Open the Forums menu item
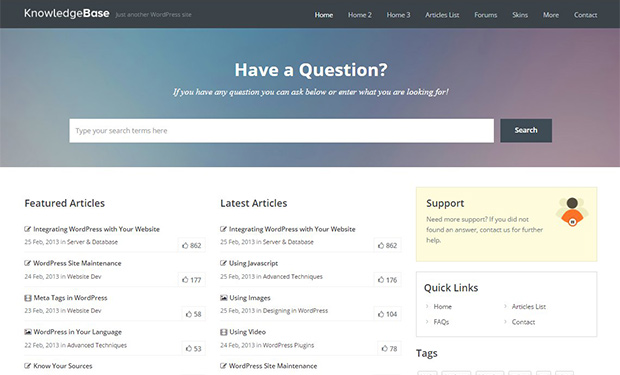 pyautogui.click(x=486, y=15)
